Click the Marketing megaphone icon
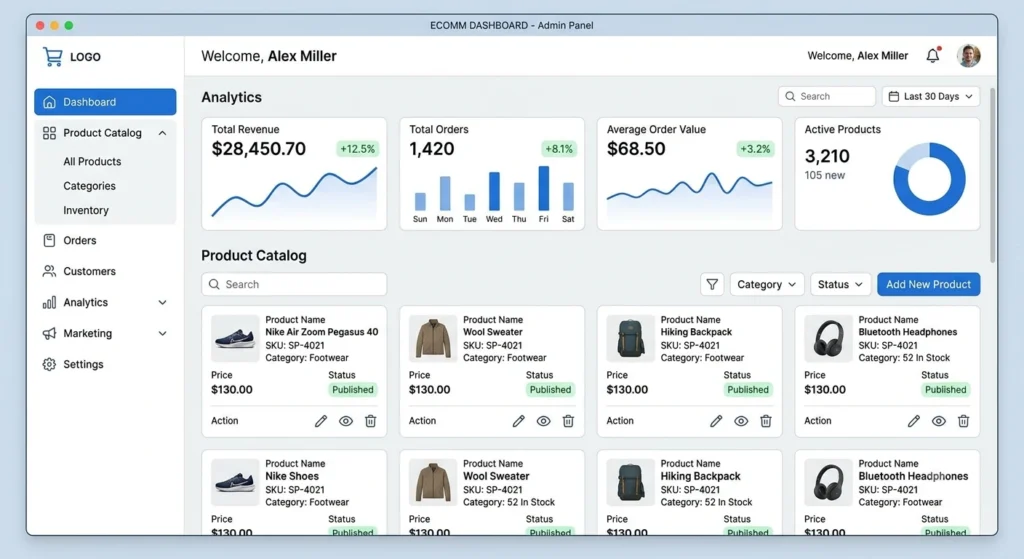1024x559 pixels. [49, 333]
